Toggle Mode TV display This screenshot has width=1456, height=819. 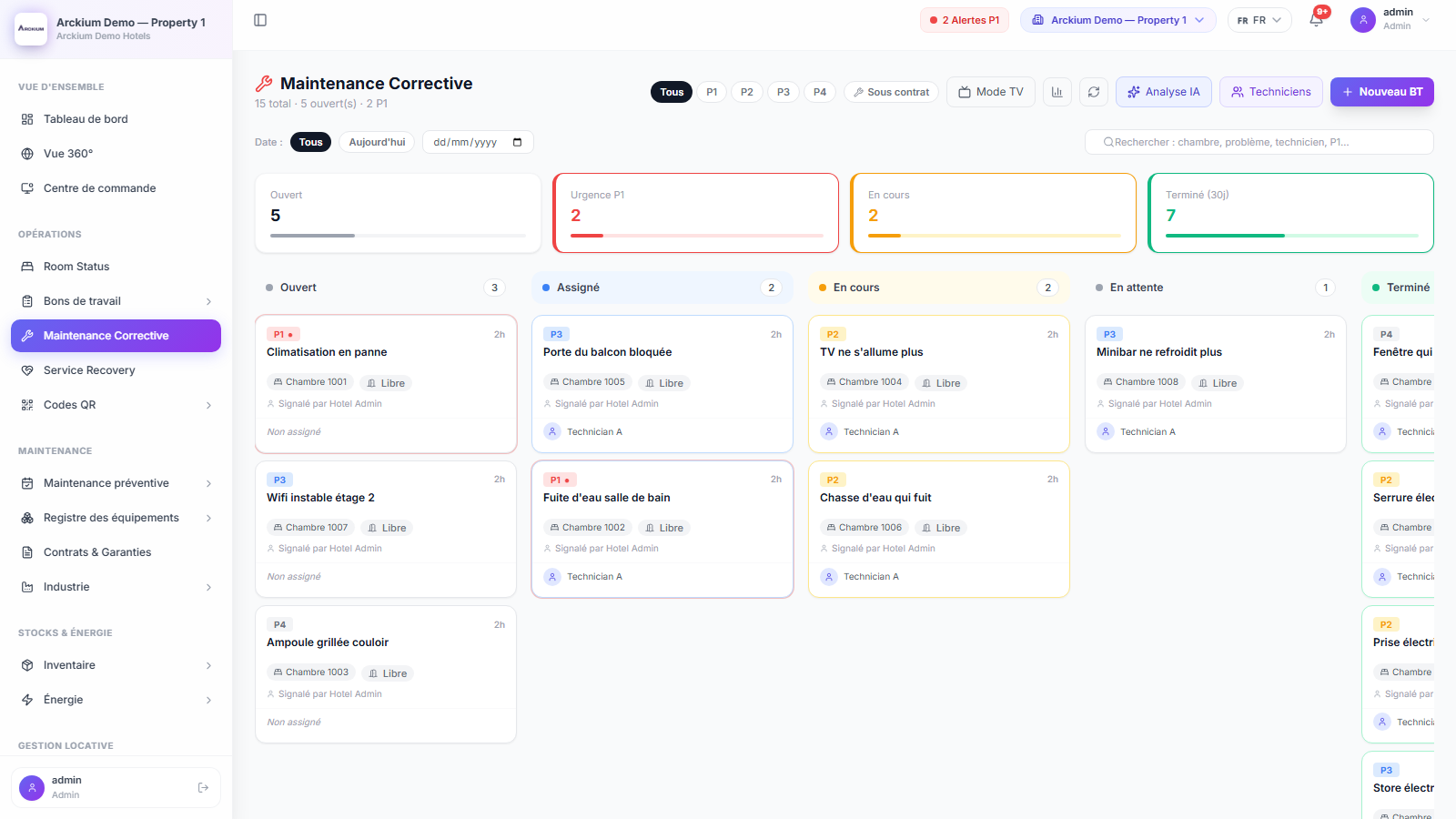click(x=991, y=92)
